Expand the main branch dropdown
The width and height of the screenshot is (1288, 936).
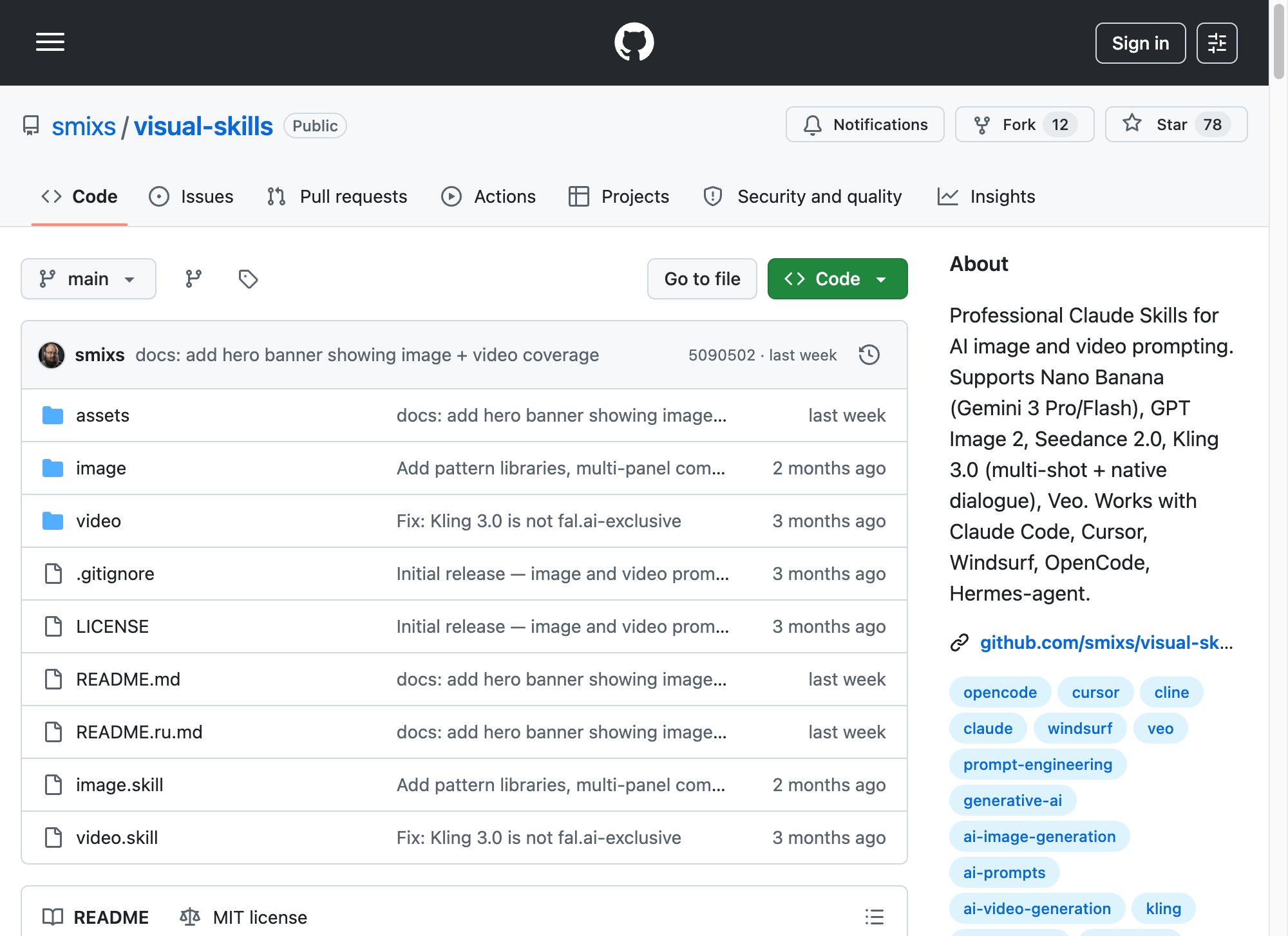click(x=88, y=279)
